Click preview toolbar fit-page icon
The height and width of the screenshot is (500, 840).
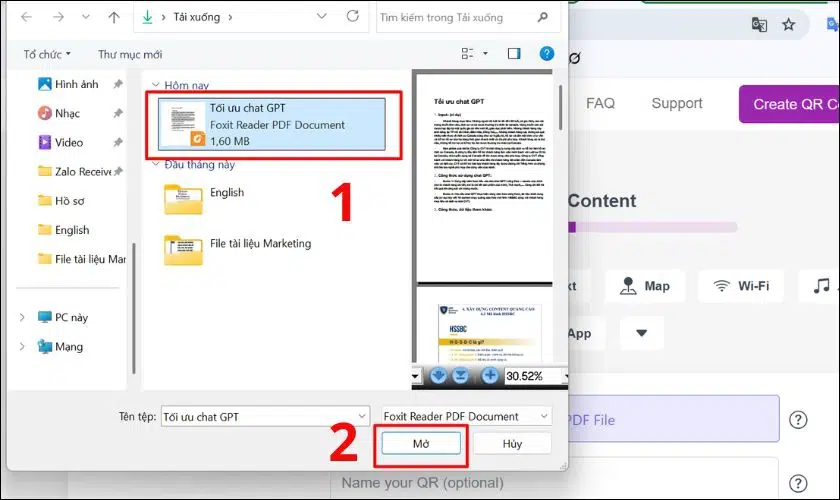coord(460,376)
